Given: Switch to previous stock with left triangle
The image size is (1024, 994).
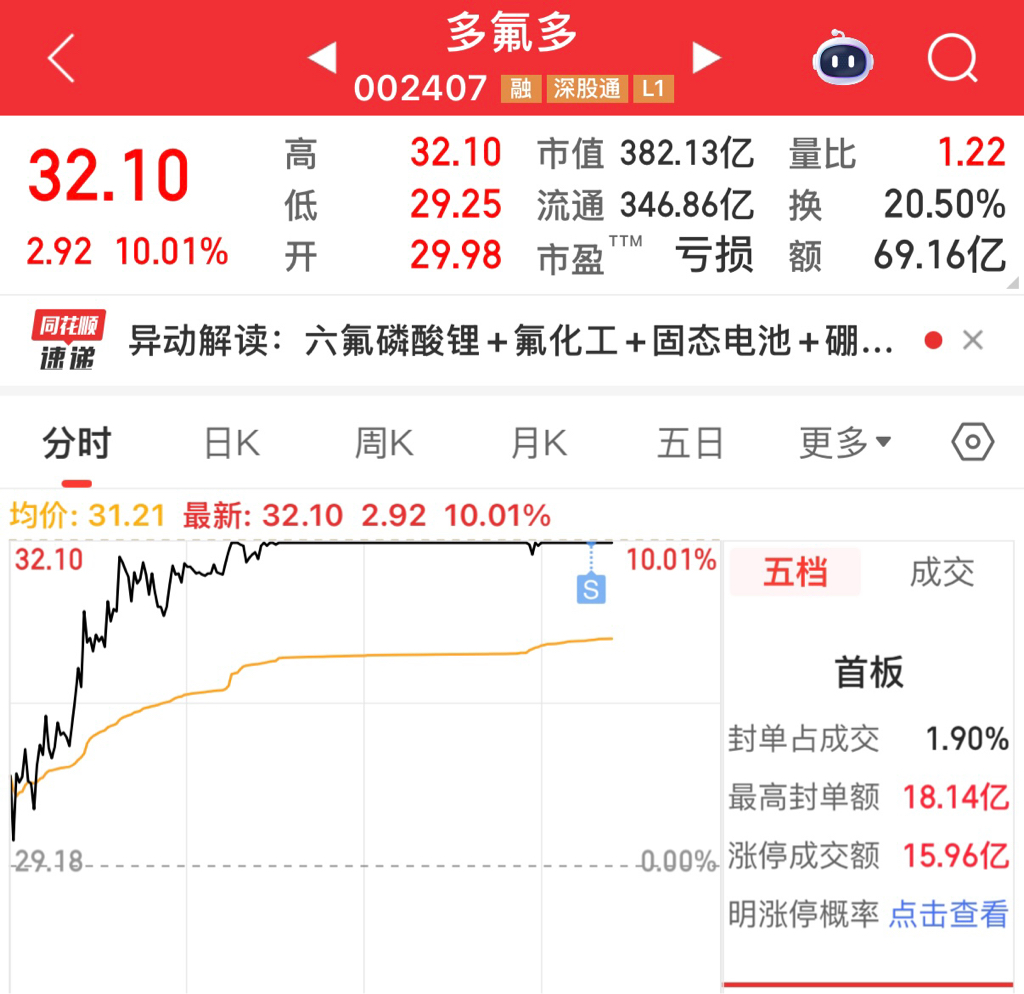Looking at the screenshot, I should [323, 57].
